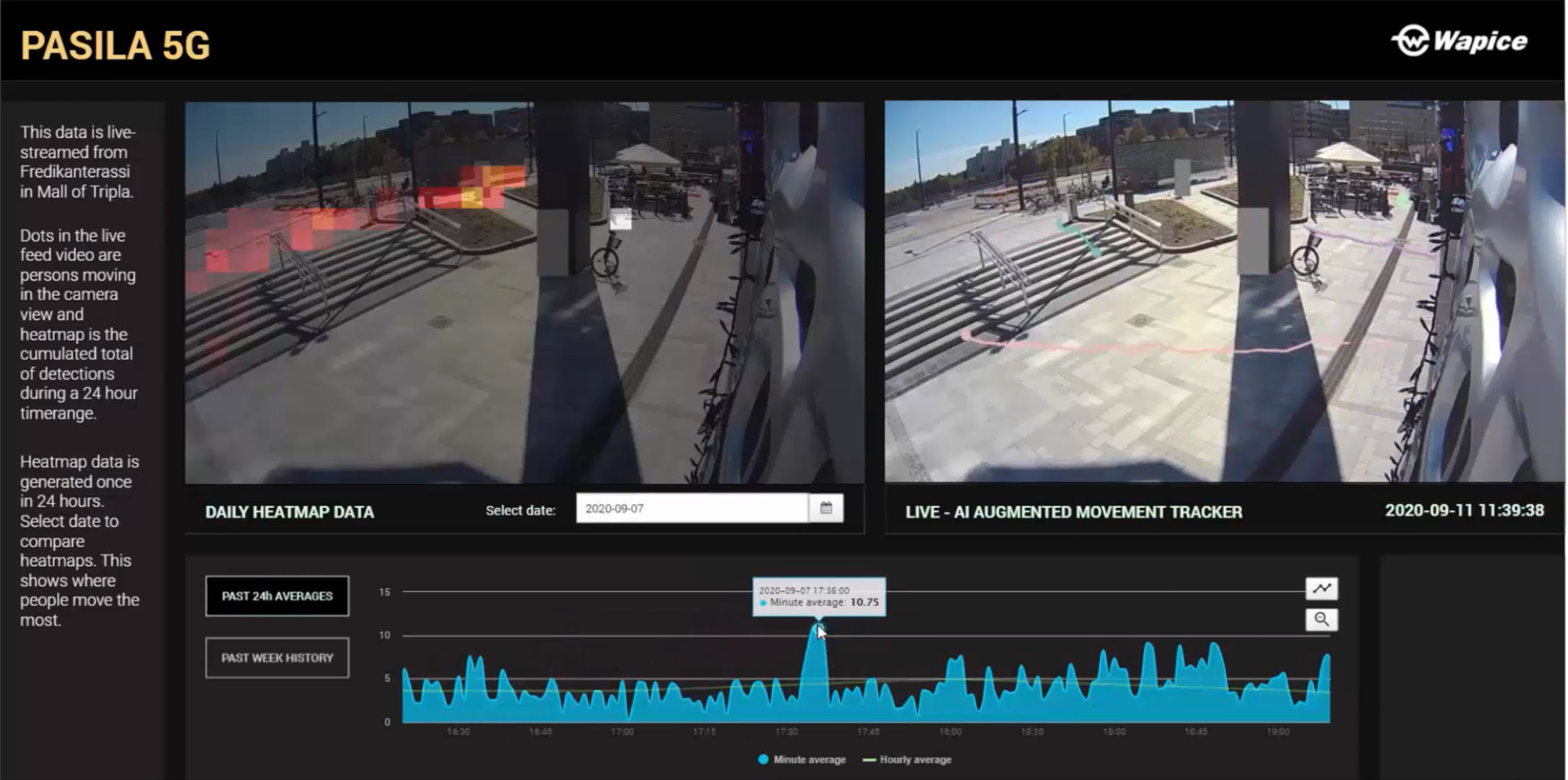1568x780 pixels.
Task: Click the Select date: label
Action: 520,511
